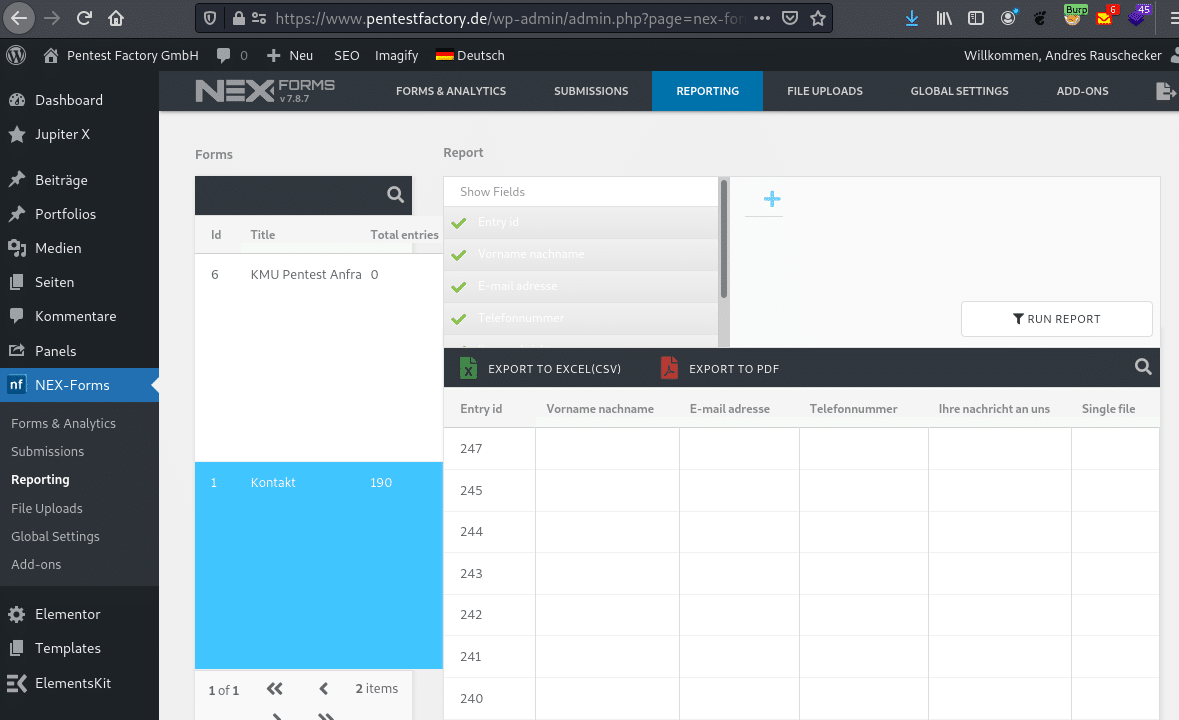Open the library icon in toolbar
This screenshot has height=720, width=1179.
(944, 18)
